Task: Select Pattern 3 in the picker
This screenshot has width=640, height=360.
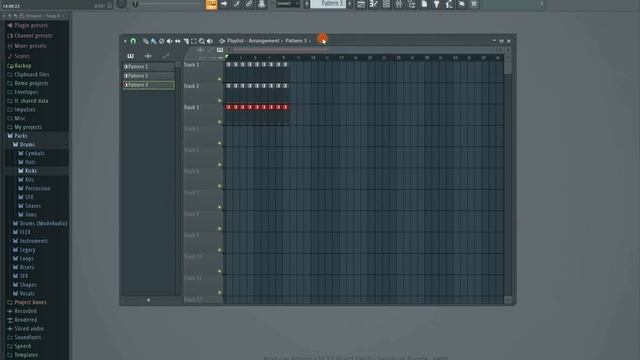Action: point(149,85)
